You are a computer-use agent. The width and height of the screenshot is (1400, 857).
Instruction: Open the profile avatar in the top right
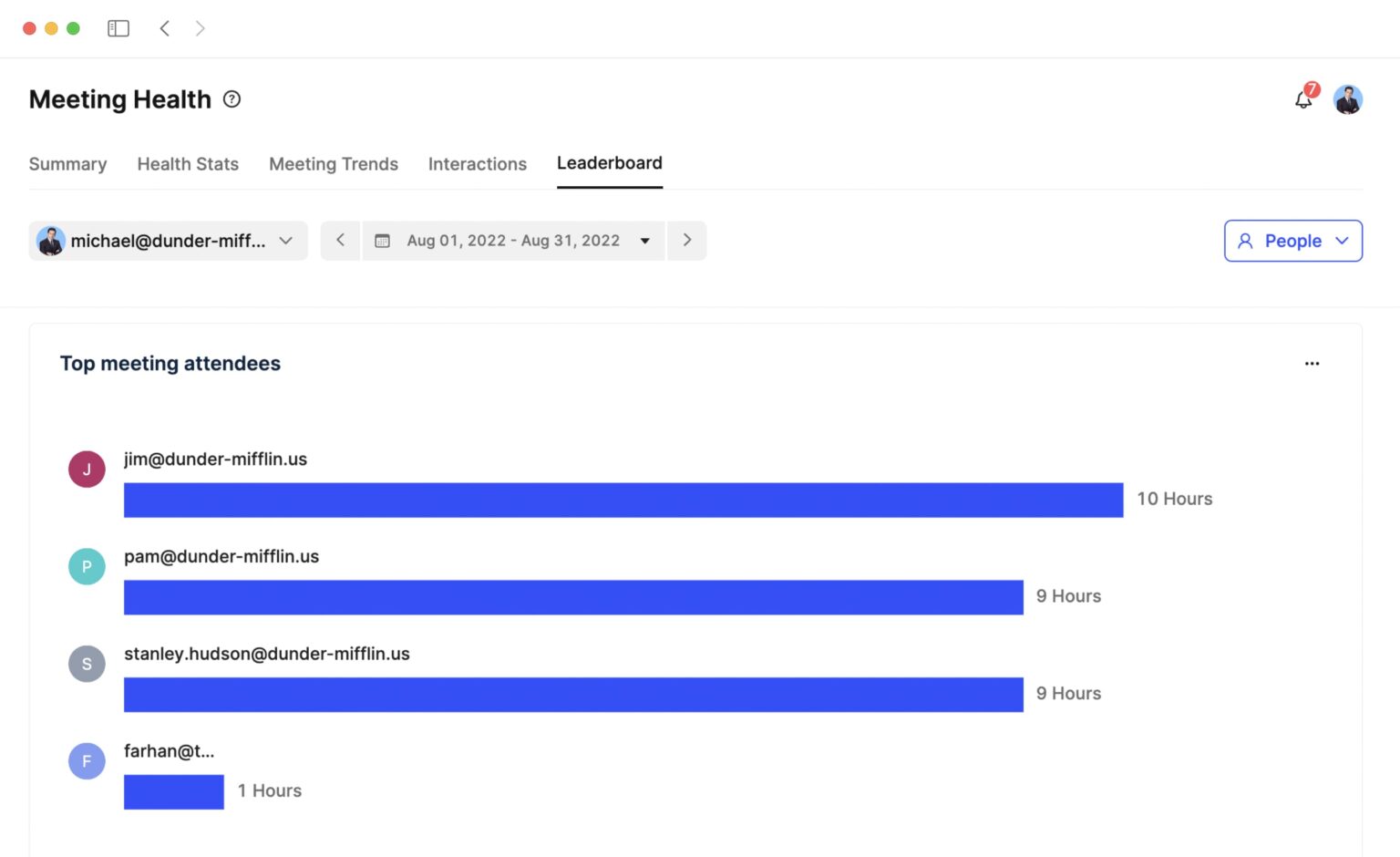pyautogui.click(x=1347, y=99)
